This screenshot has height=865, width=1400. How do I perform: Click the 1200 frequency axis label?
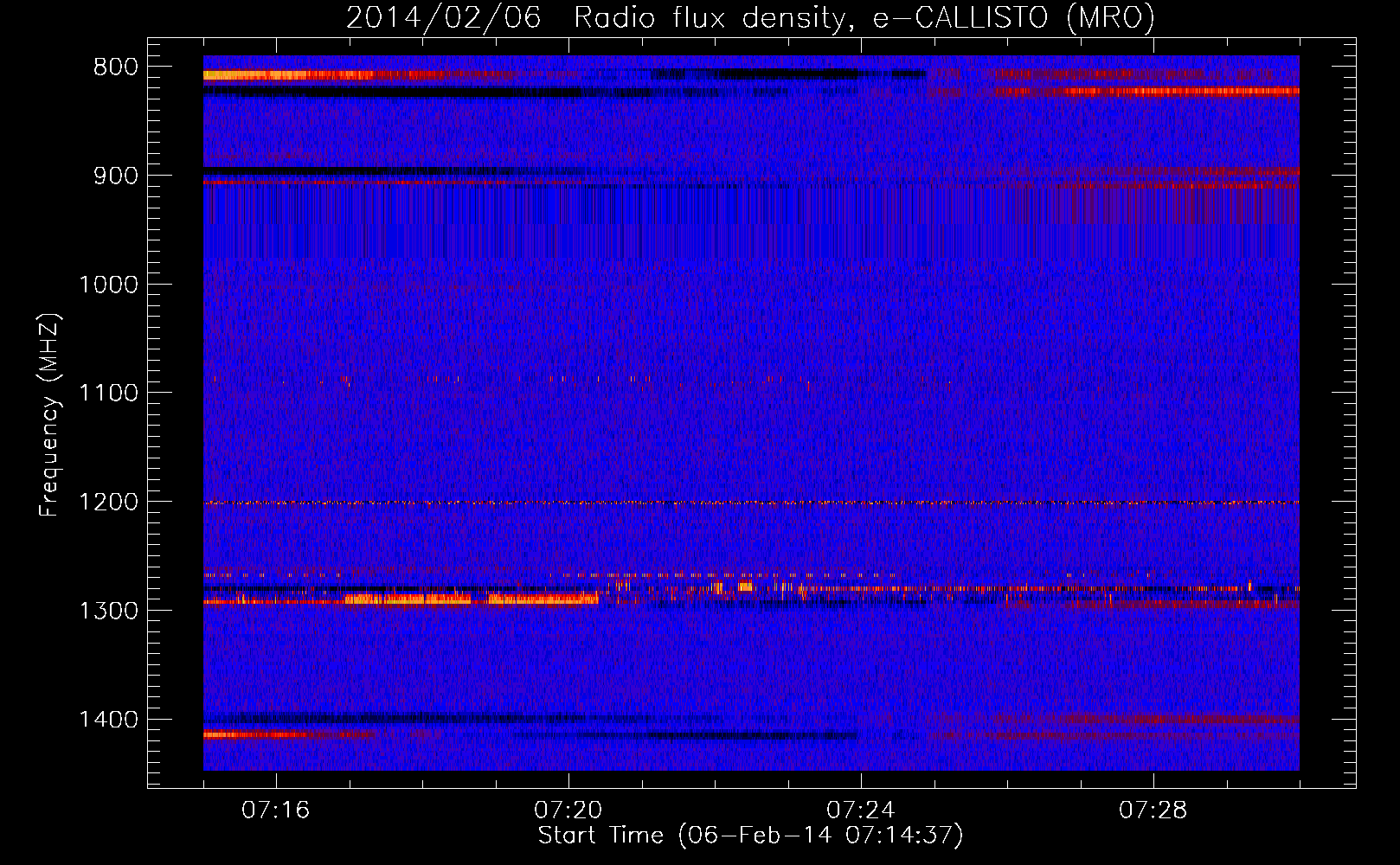pos(108,503)
